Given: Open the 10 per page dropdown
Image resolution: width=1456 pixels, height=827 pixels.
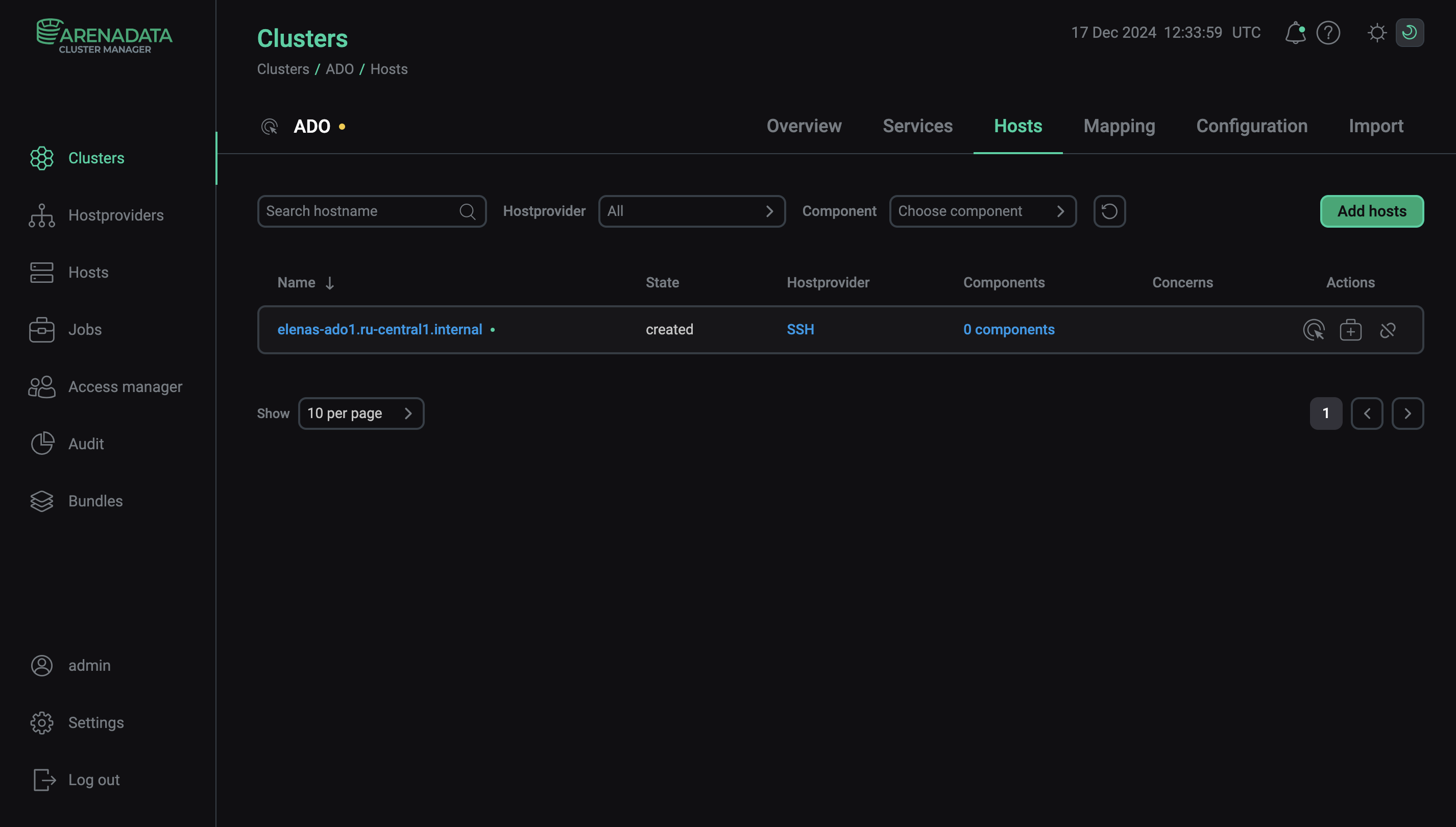Looking at the screenshot, I should click(x=361, y=413).
